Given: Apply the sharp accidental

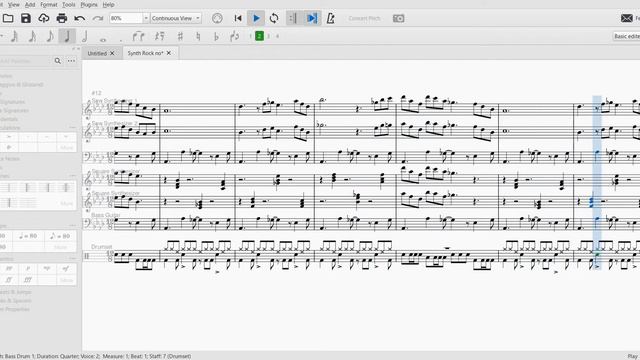Looking at the screenshot, I should [180, 36].
